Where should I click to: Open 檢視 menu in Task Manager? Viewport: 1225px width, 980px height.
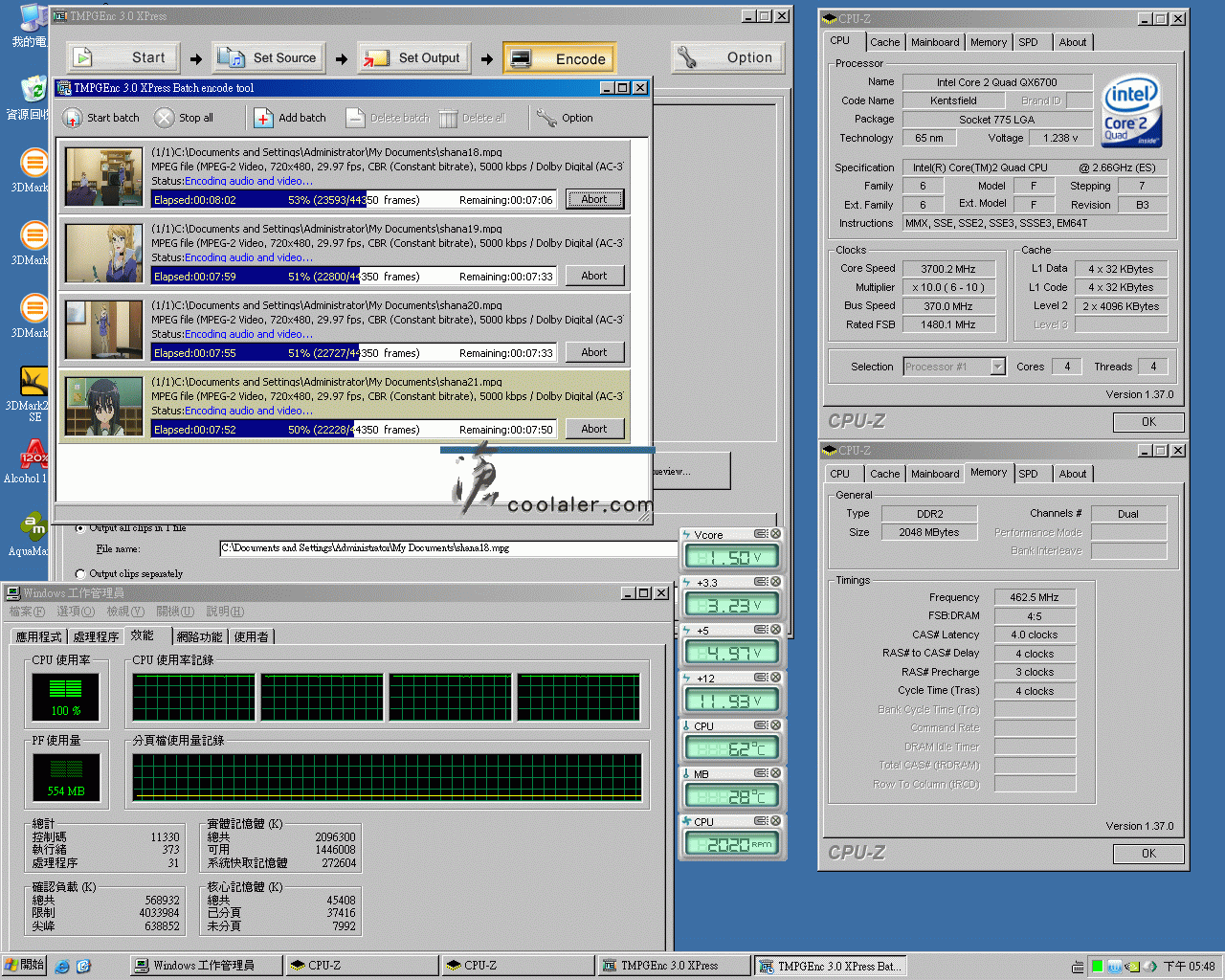[x=125, y=612]
